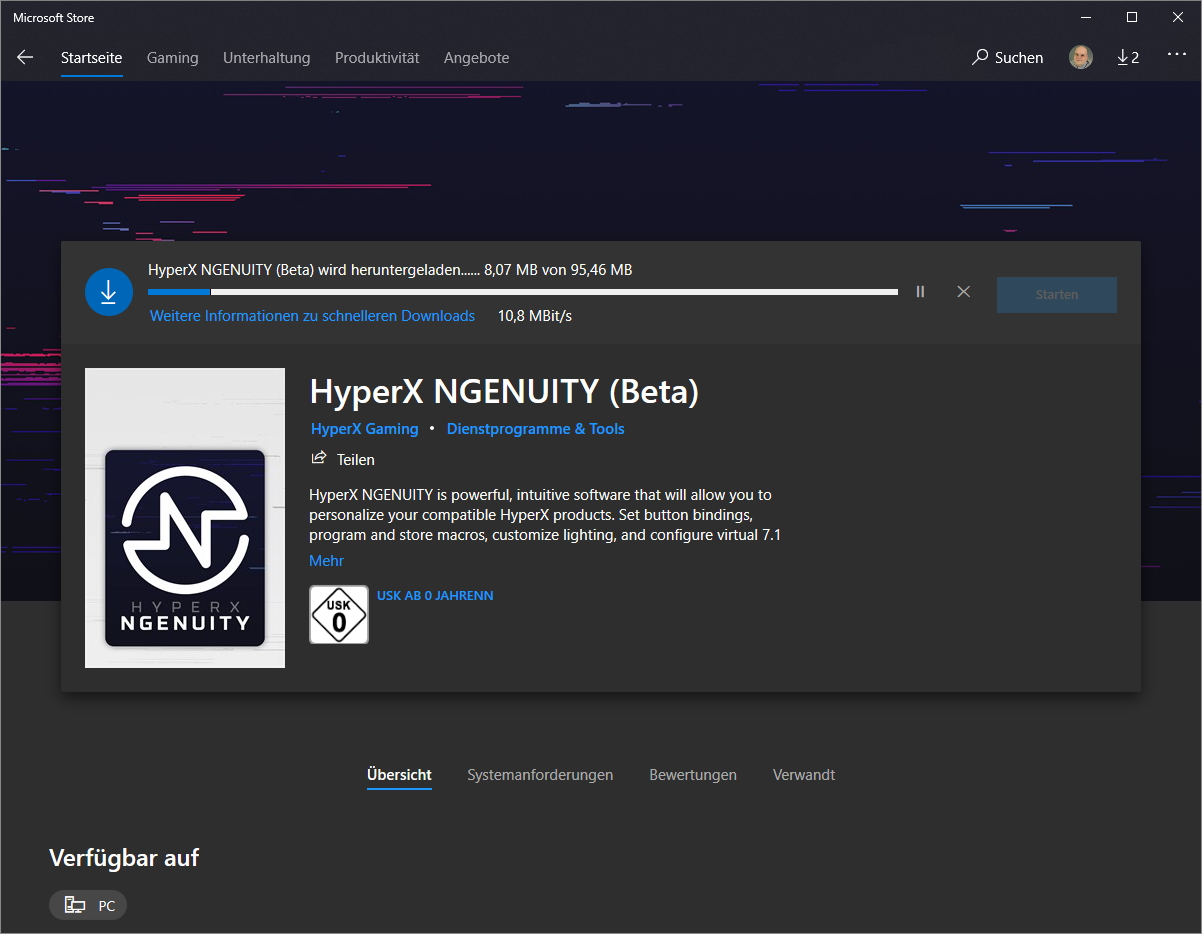Viewport: 1202px width, 934px height.
Task: Click the USK 0 rating badge
Action: [x=339, y=614]
